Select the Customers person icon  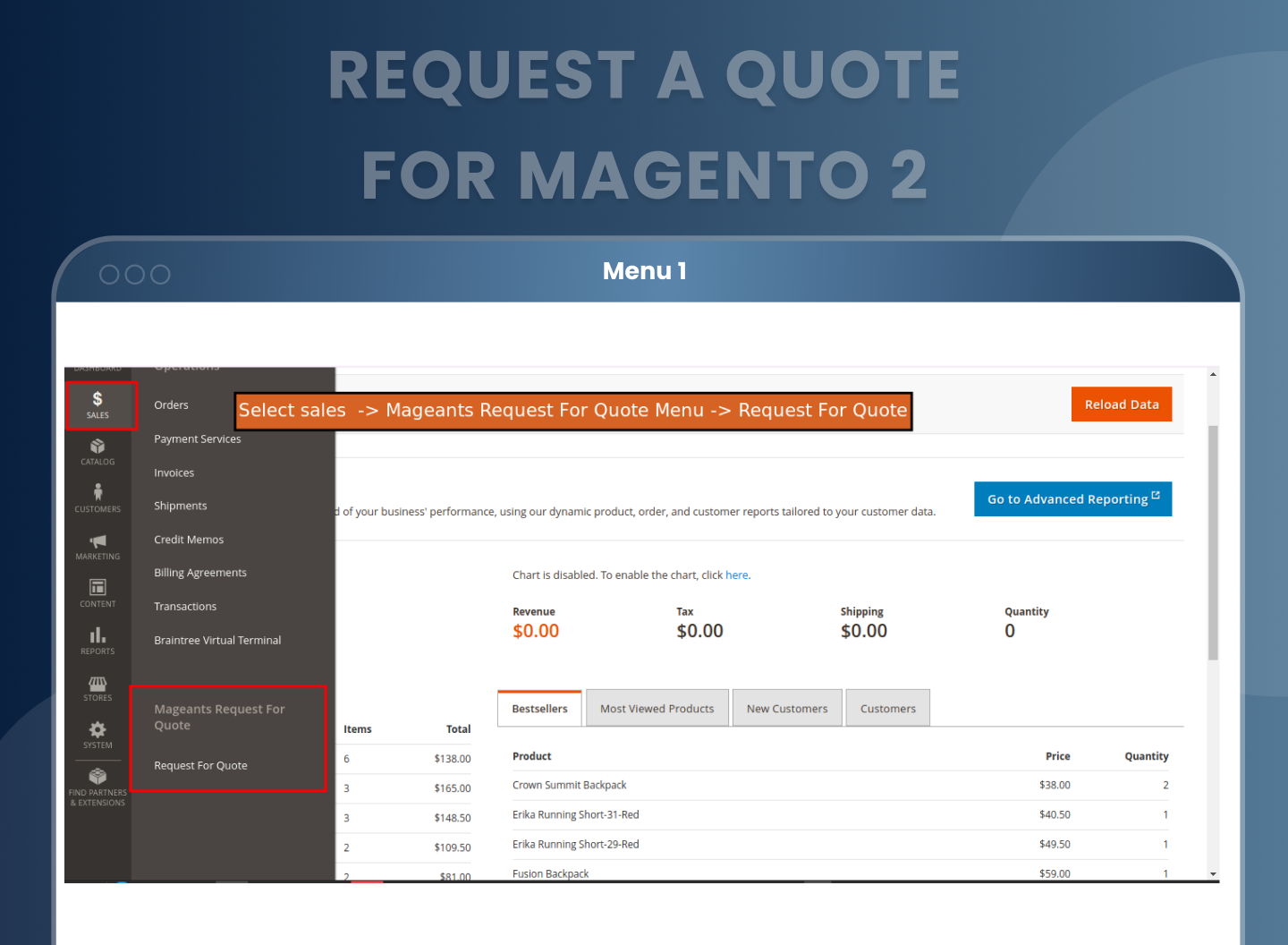pos(97,498)
